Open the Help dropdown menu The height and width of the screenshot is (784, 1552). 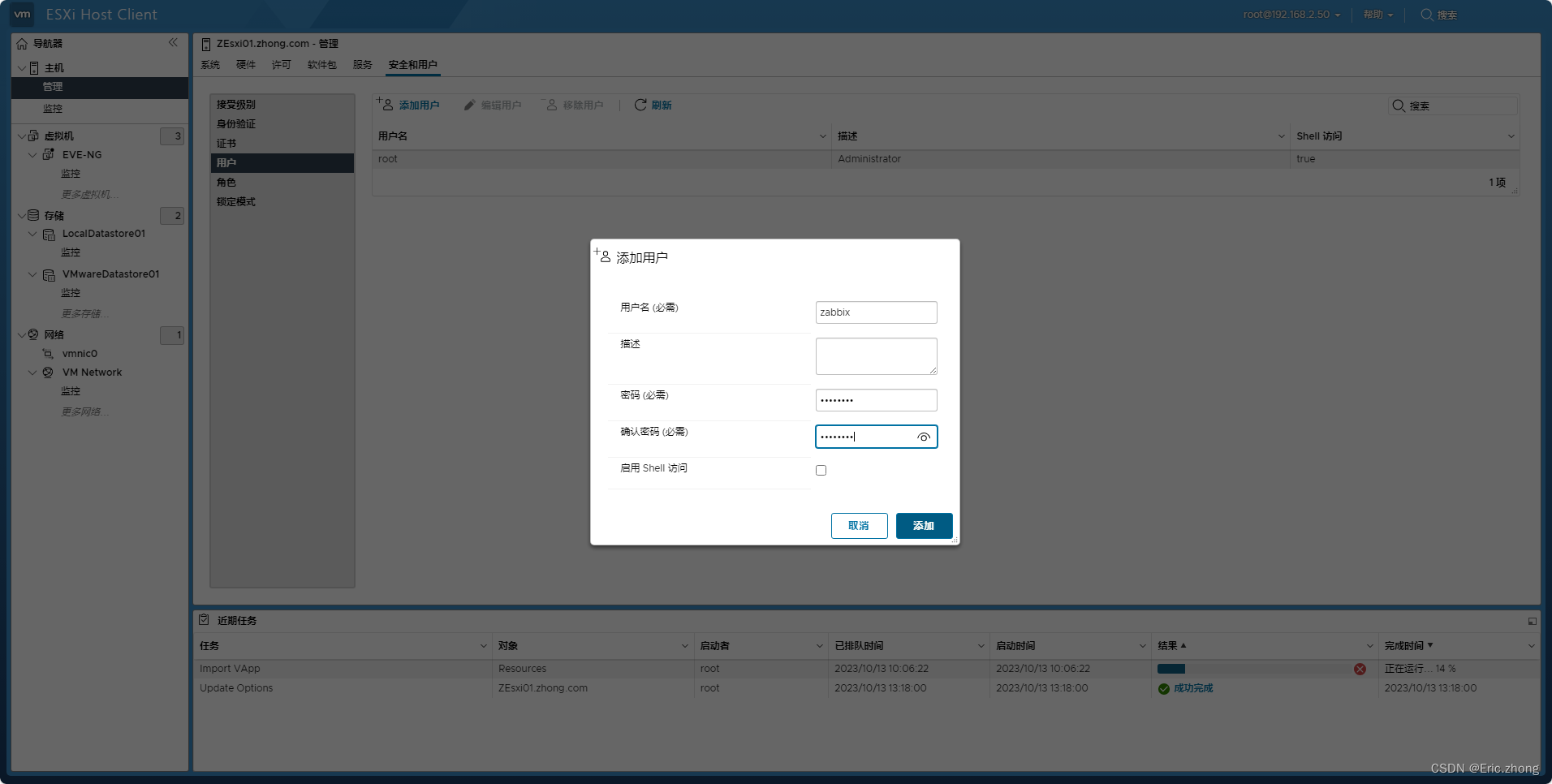pos(1377,15)
